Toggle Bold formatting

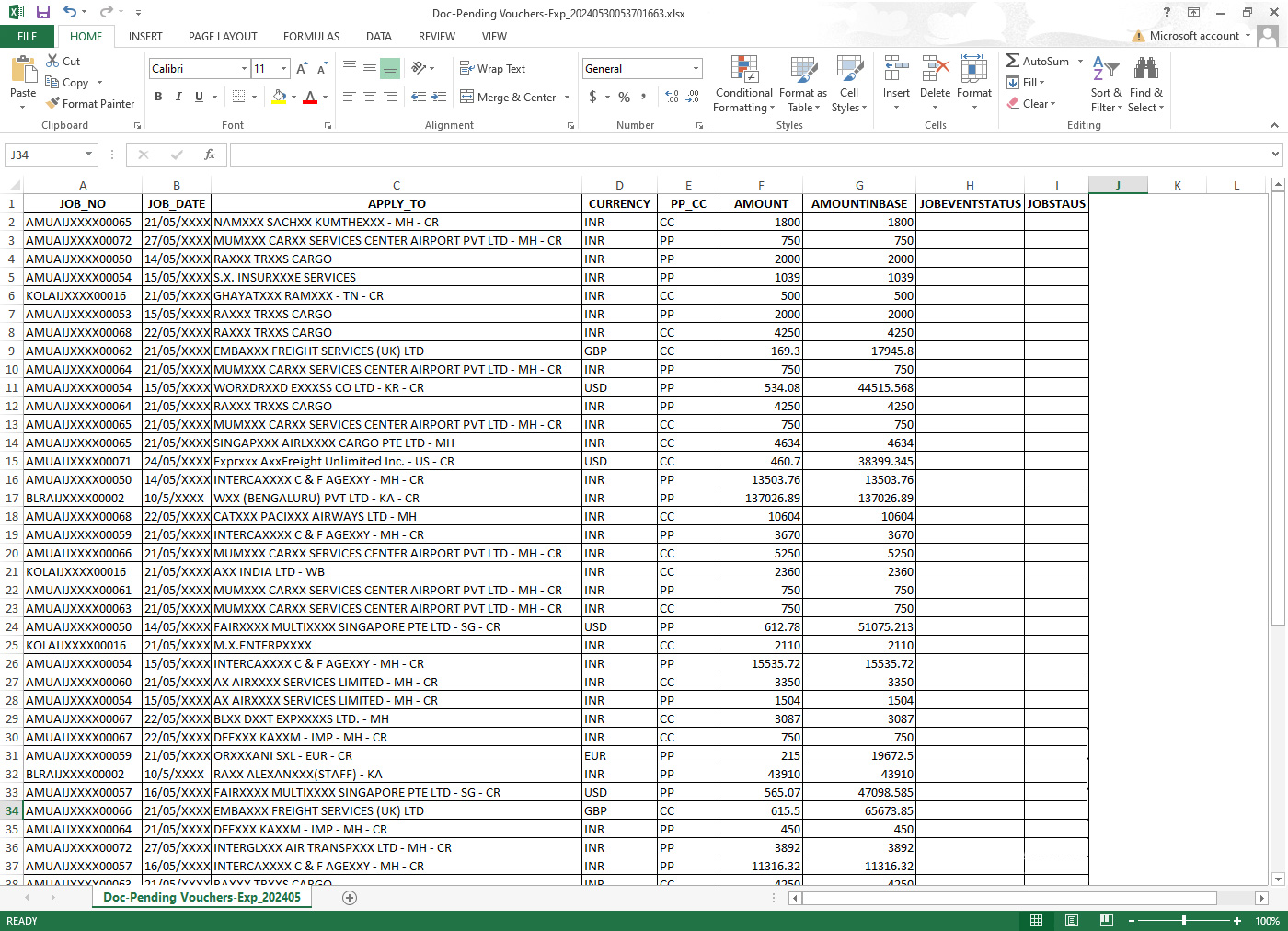click(x=158, y=97)
